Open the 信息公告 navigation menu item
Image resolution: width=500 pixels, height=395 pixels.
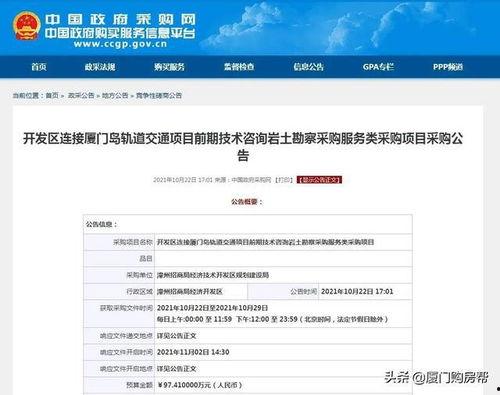(309, 67)
